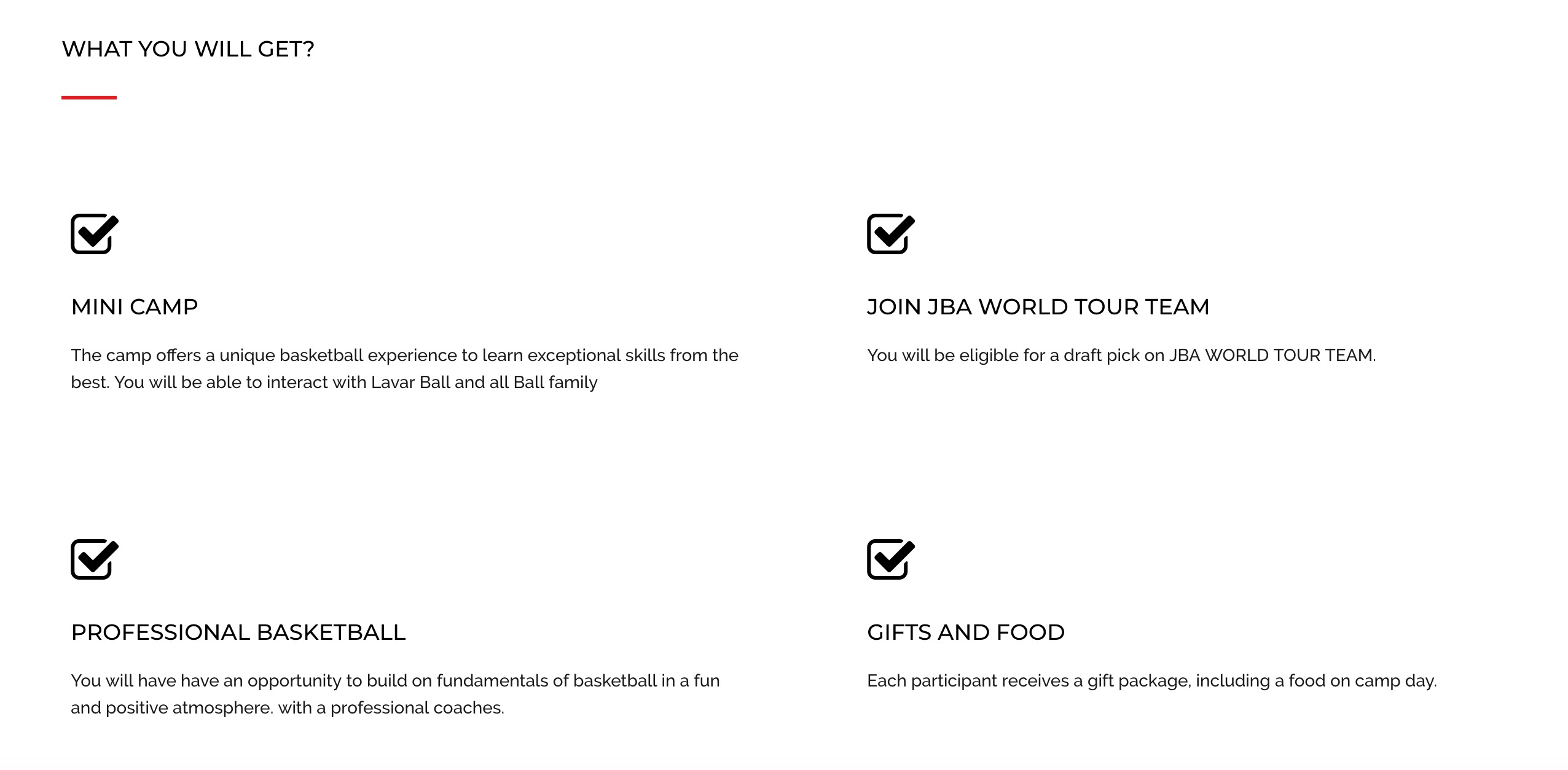Click the checkmark icon above GIFTS AND FOOD

891,559
